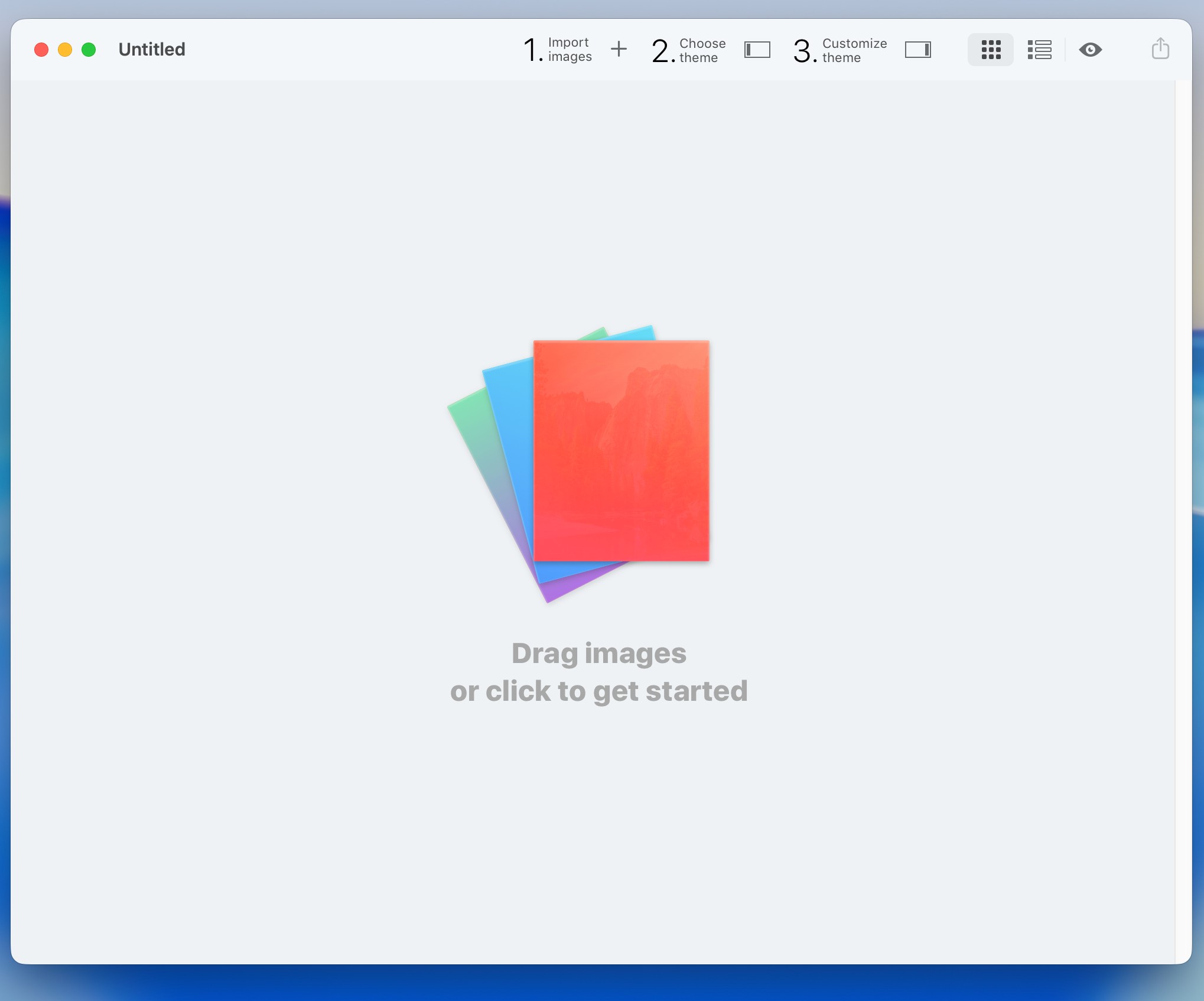Close the Untitled window with red button

[x=41, y=50]
